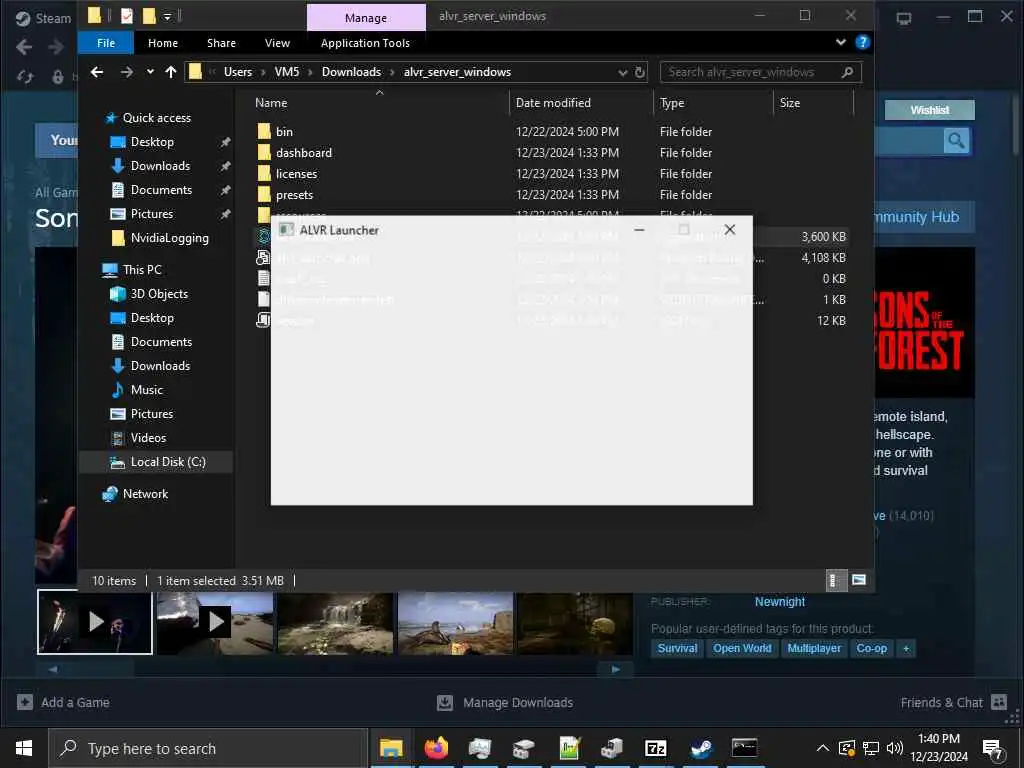The width and height of the screenshot is (1024, 768).
Task: Open Quick Access Toolbar customize dropdown
Action: (167, 16)
